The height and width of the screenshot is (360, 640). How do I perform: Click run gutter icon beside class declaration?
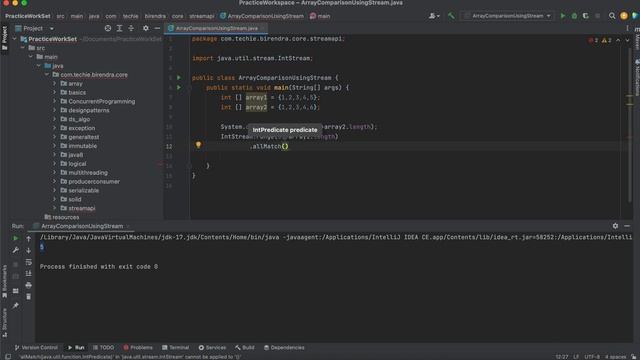(x=179, y=78)
